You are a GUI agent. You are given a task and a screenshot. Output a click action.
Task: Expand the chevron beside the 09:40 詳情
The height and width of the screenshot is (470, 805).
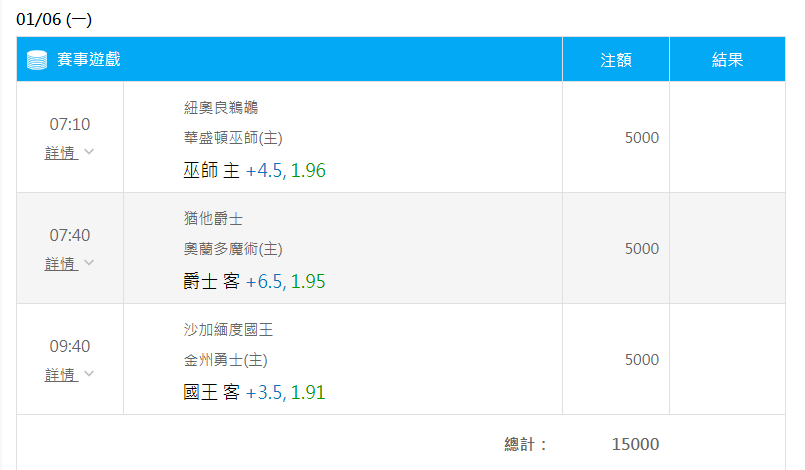(89, 374)
